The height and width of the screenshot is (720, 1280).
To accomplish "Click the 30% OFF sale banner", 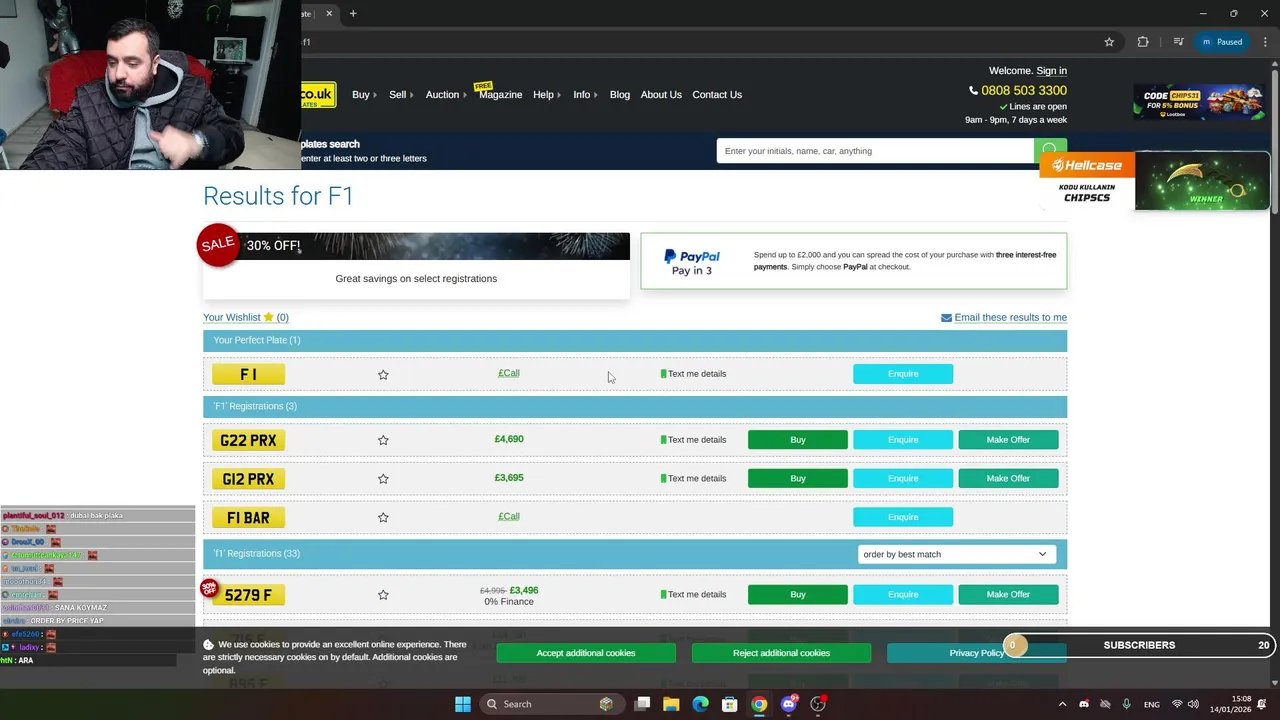I will click(416, 265).
